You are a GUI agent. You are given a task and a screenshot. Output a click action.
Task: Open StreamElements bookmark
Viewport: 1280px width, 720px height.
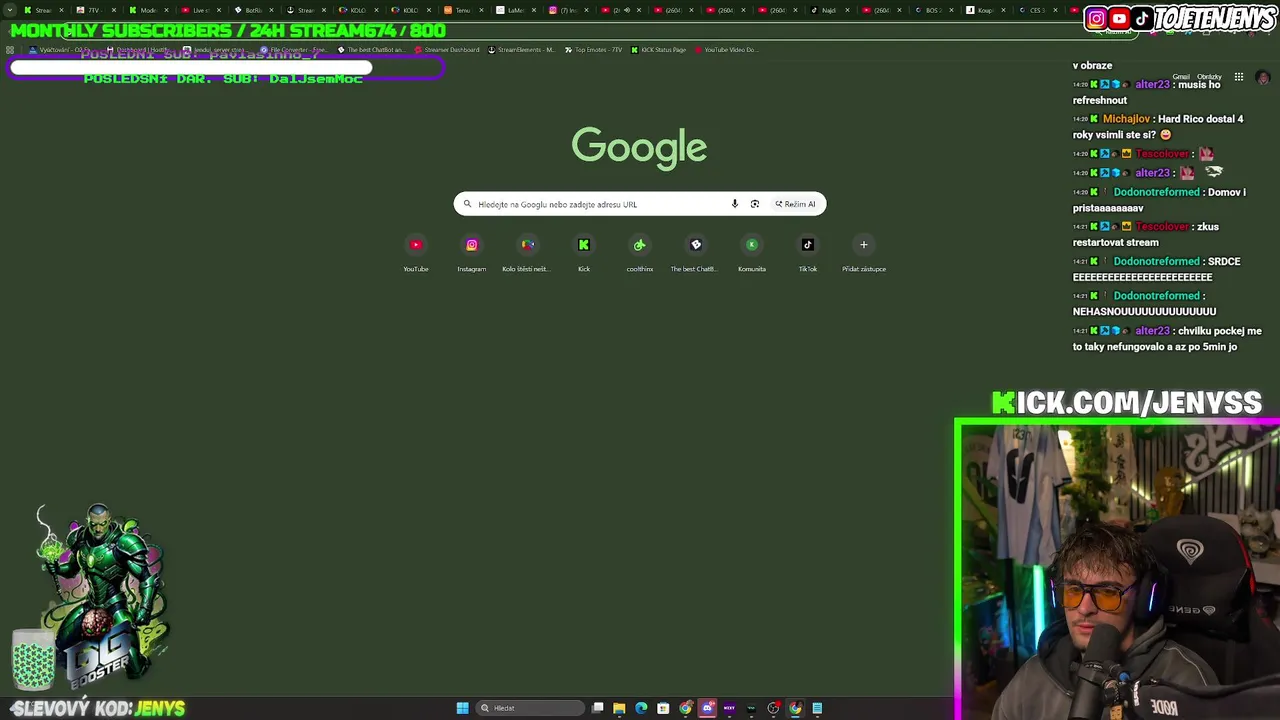pyautogui.click(x=521, y=50)
